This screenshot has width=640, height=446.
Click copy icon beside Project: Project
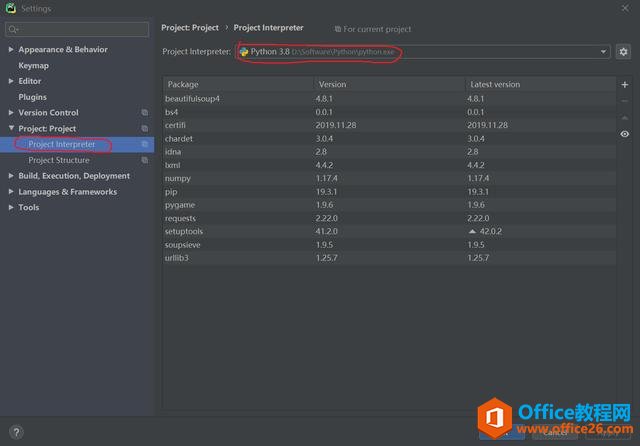click(144, 128)
